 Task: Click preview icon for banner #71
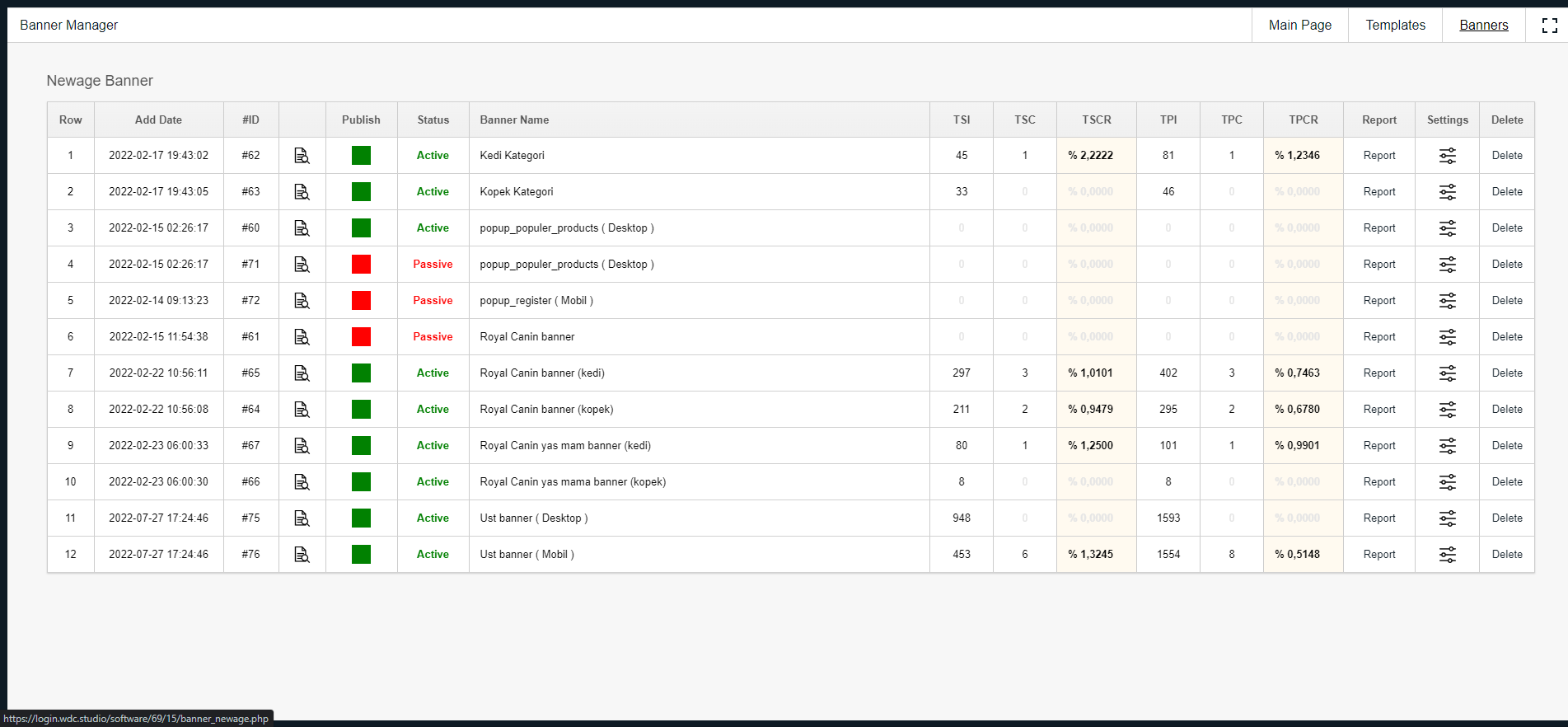click(x=302, y=265)
